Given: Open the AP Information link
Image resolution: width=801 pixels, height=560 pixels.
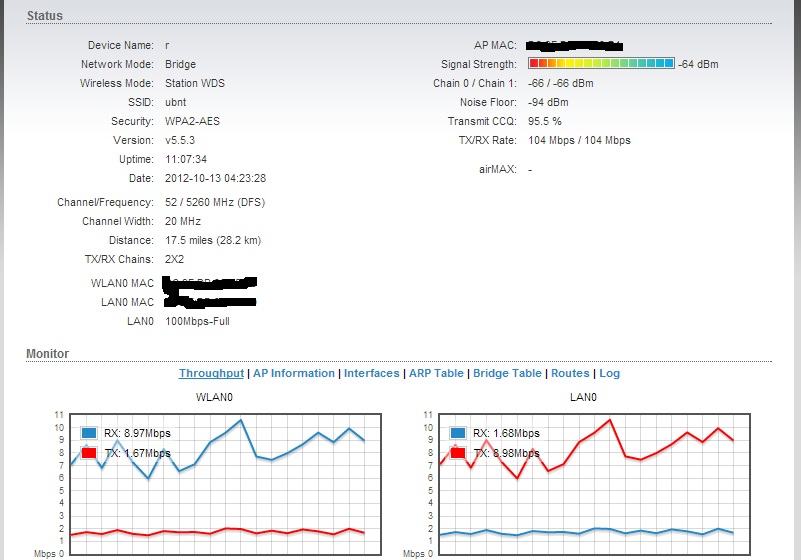Looking at the screenshot, I should (x=294, y=374).
